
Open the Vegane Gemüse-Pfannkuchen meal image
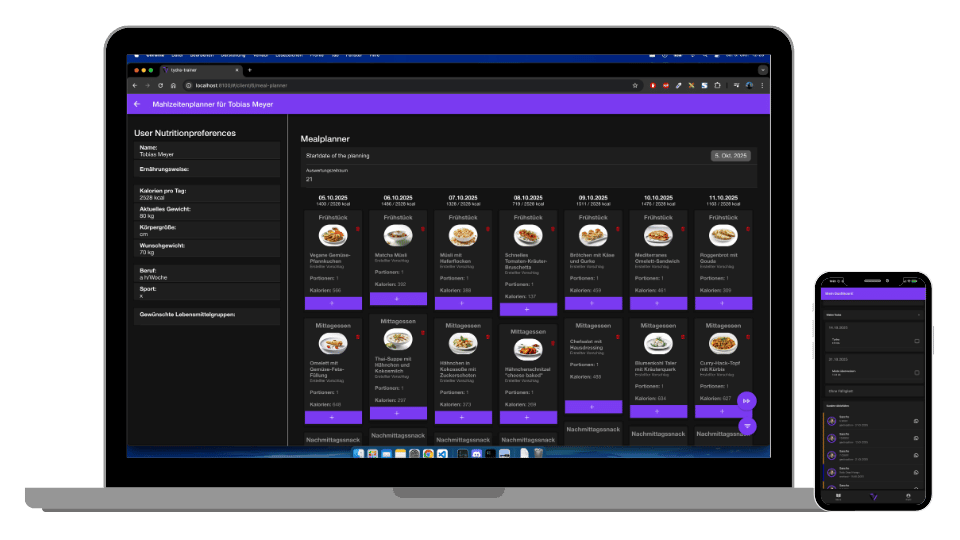[x=333, y=236]
